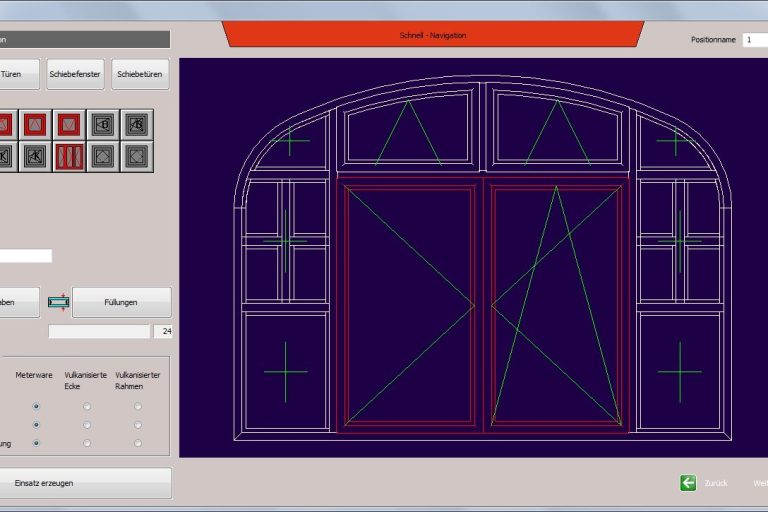Click the Füllungen button
This screenshot has width=768, height=512.
coord(121,302)
